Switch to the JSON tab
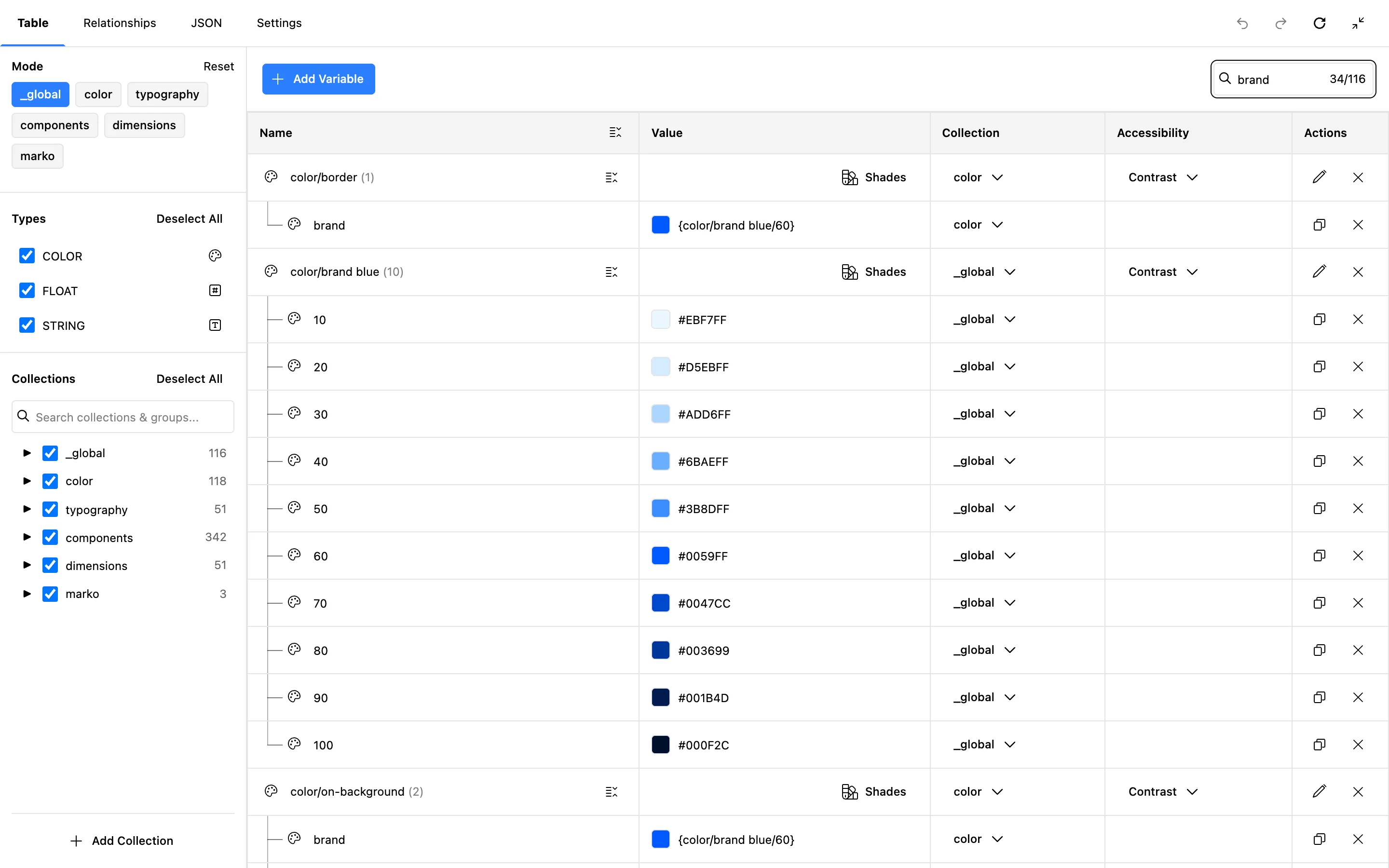 click(x=206, y=23)
